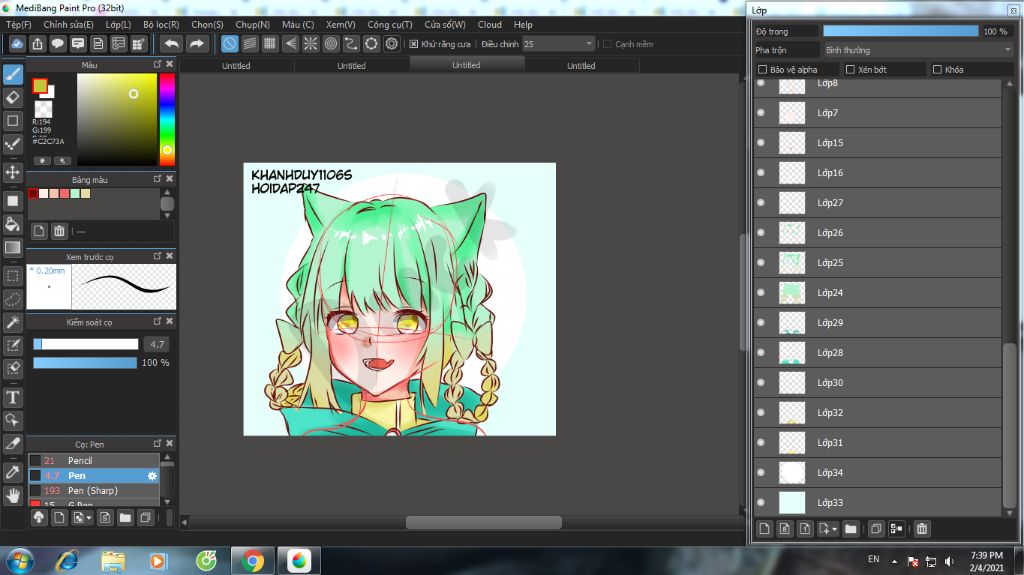Open the Cloud menu
The width and height of the screenshot is (1024, 575).
click(x=490, y=24)
